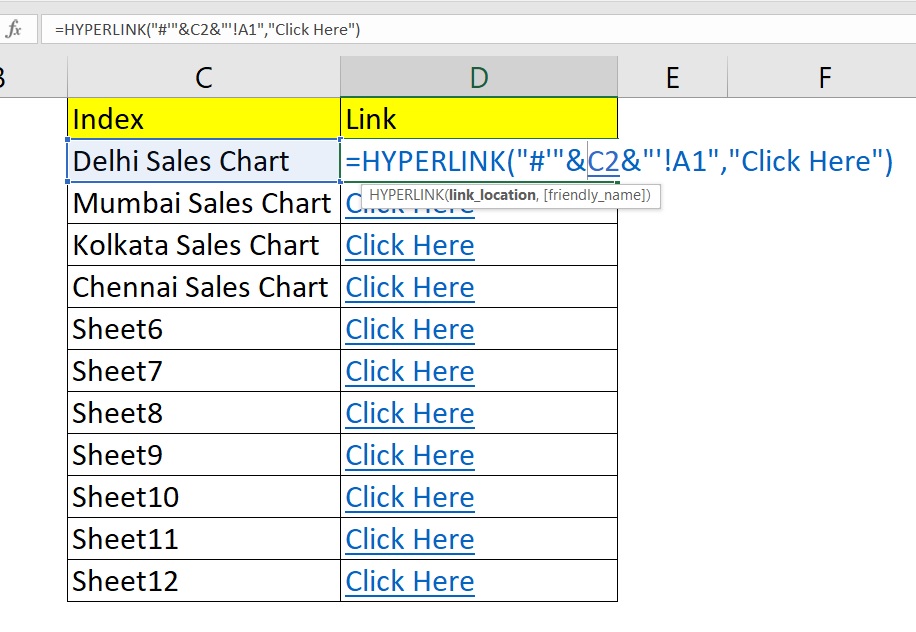Image resolution: width=916 pixels, height=632 pixels.
Task: Select the column E header
Action: point(672,77)
